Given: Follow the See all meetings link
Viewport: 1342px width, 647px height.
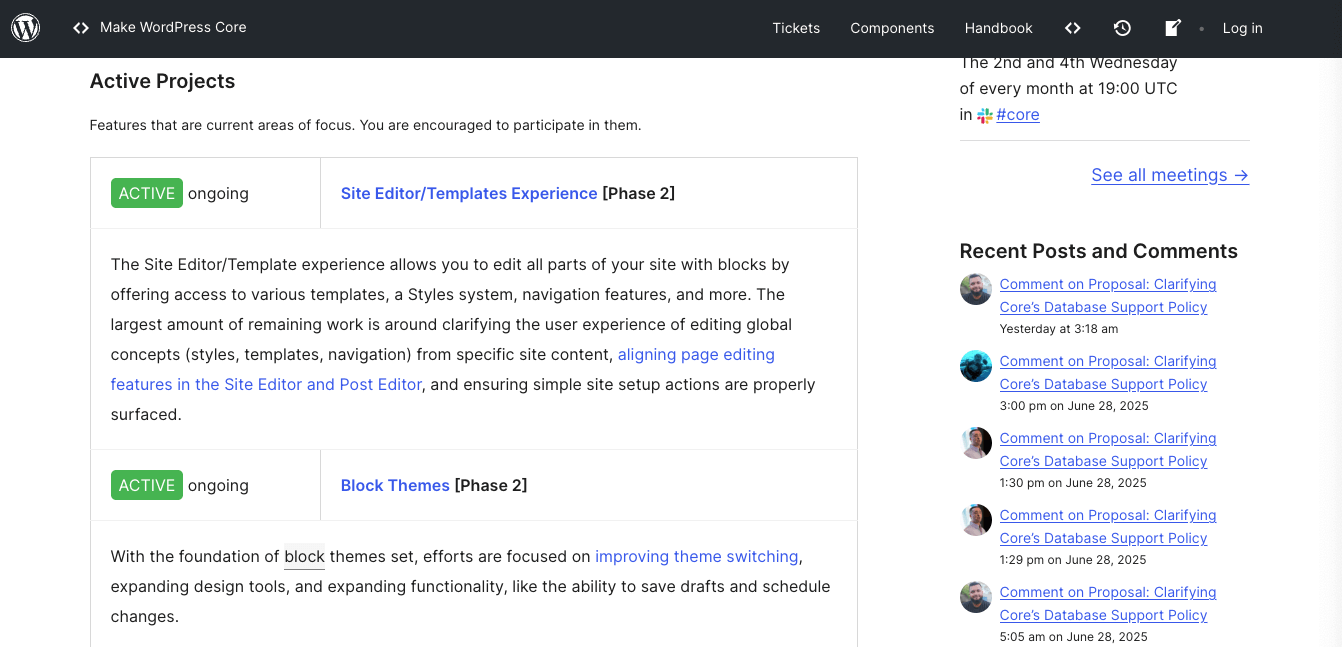Looking at the screenshot, I should click(x=1169, y=175).
